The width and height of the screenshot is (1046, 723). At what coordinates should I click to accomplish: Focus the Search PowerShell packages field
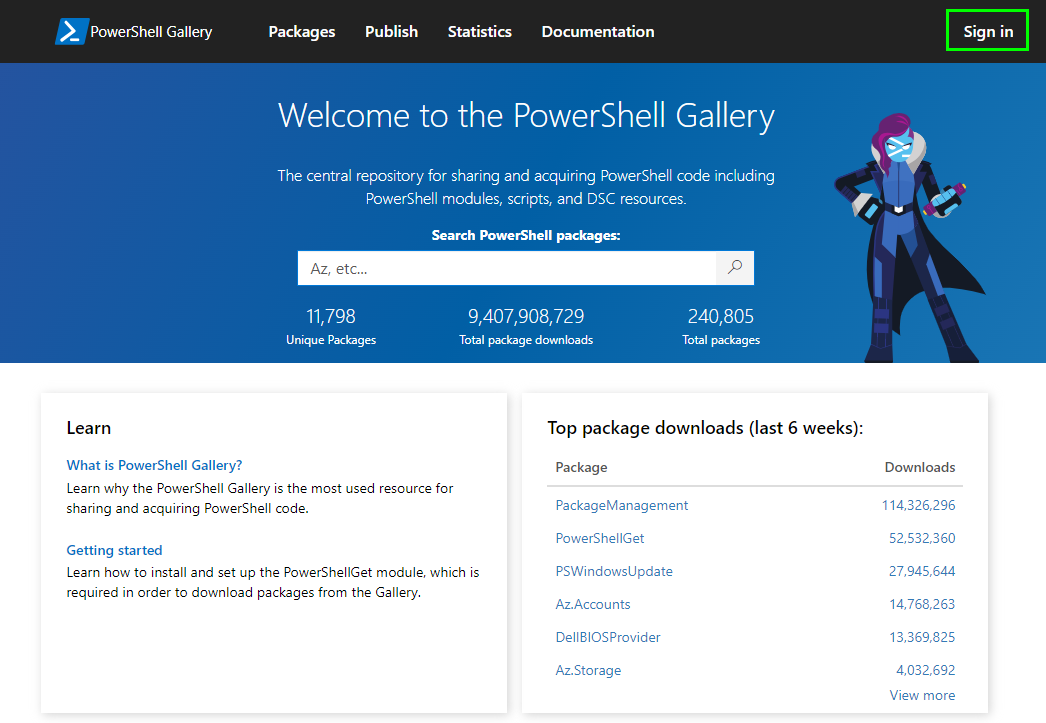pyautogui.click(x=507, y=268)
